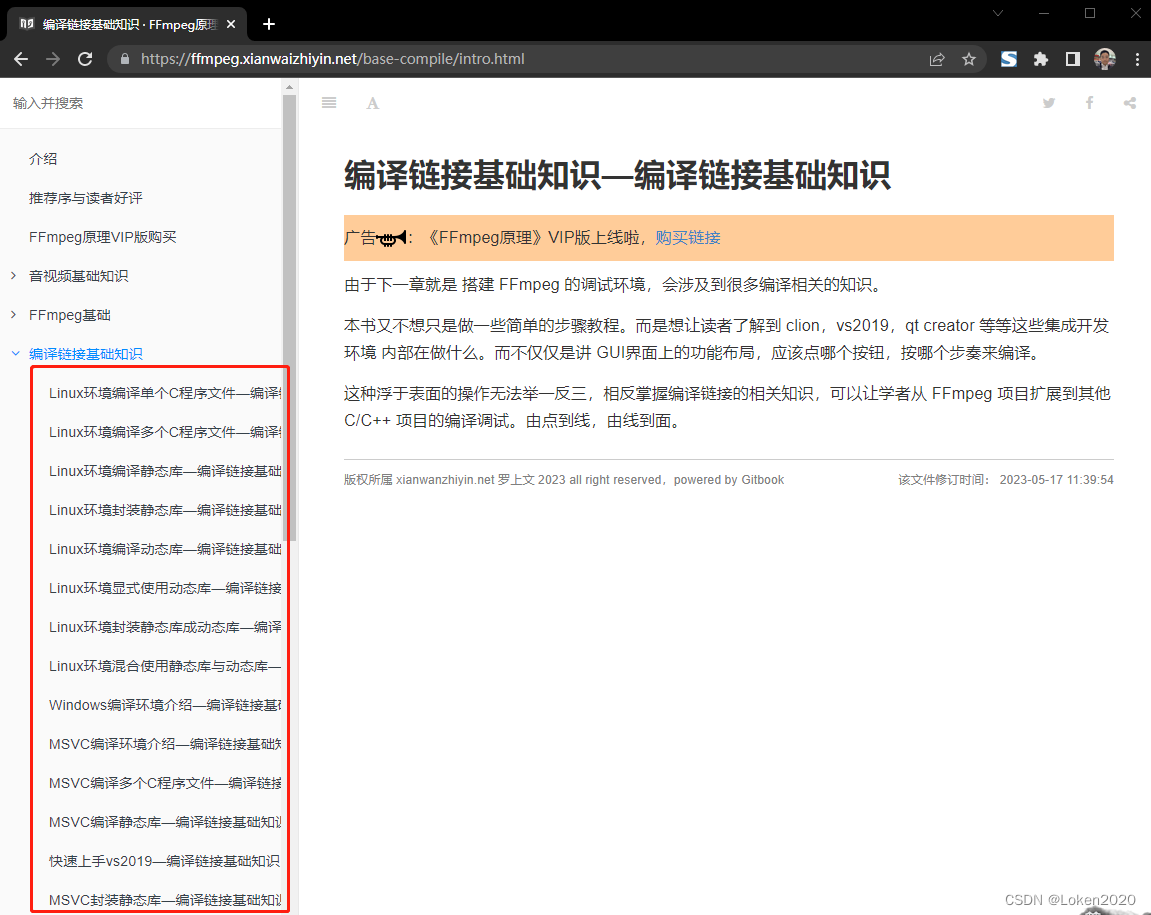Open Linux环境混合使用静态库与动态库 page

tap(164, 665)
